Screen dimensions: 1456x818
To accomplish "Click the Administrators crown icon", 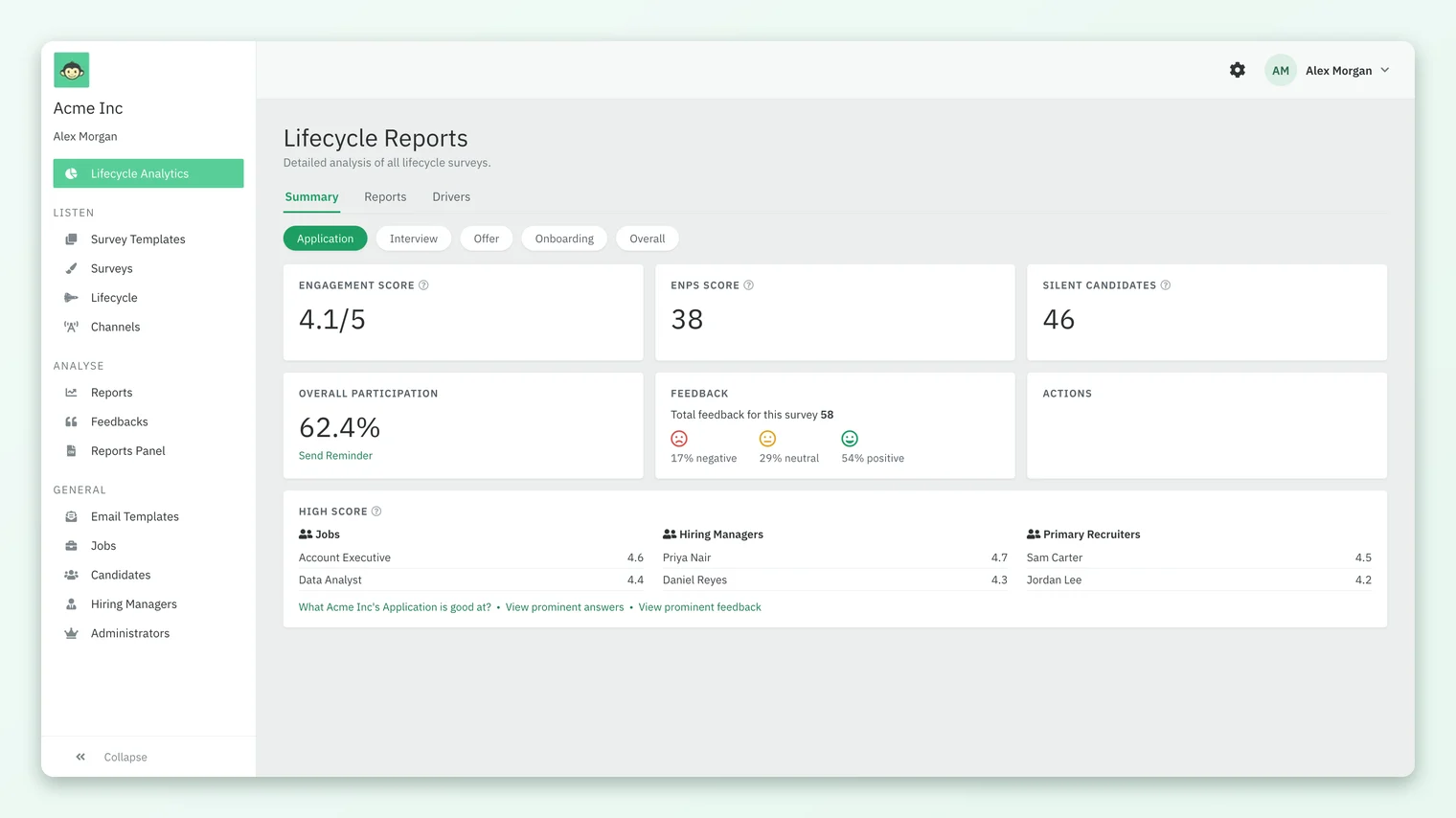I will [71, 633].
